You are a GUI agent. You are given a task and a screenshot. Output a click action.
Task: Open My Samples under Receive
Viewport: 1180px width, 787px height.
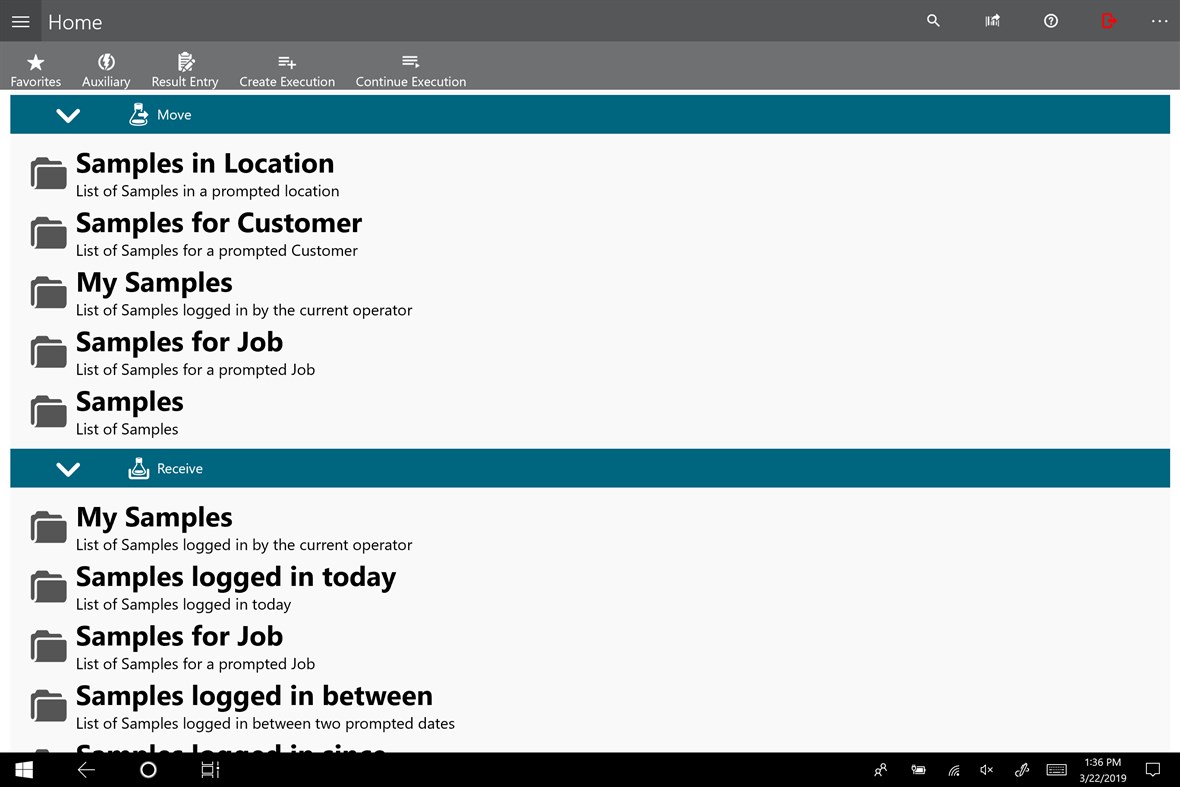pos(153,517)
